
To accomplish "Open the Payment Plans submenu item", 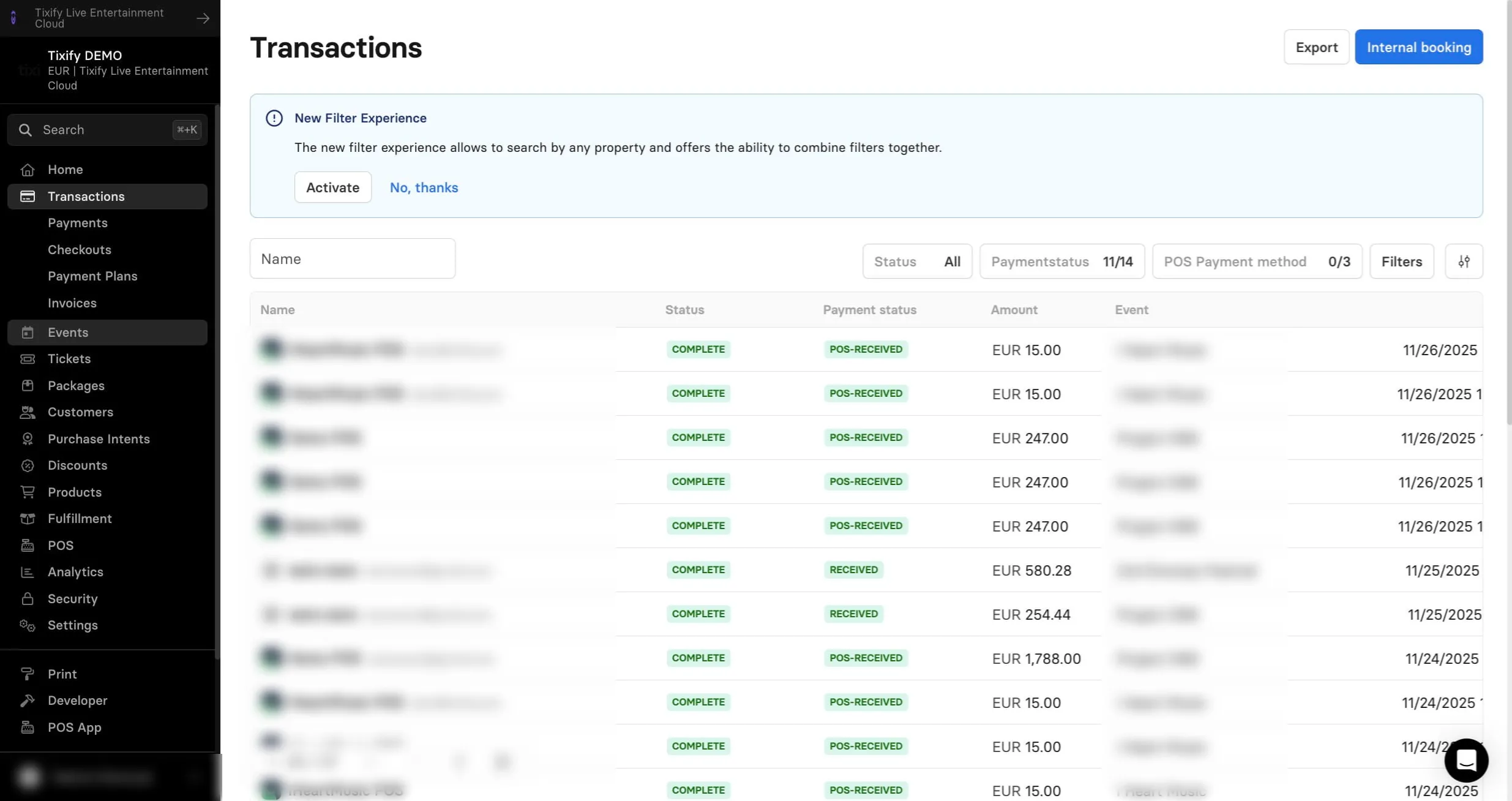I will 92,276.
